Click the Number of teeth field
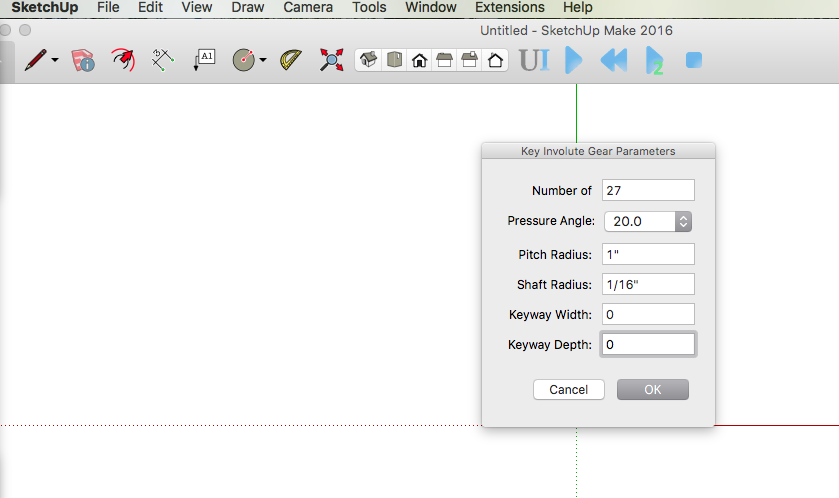839x498 pixels. [648, 190]
